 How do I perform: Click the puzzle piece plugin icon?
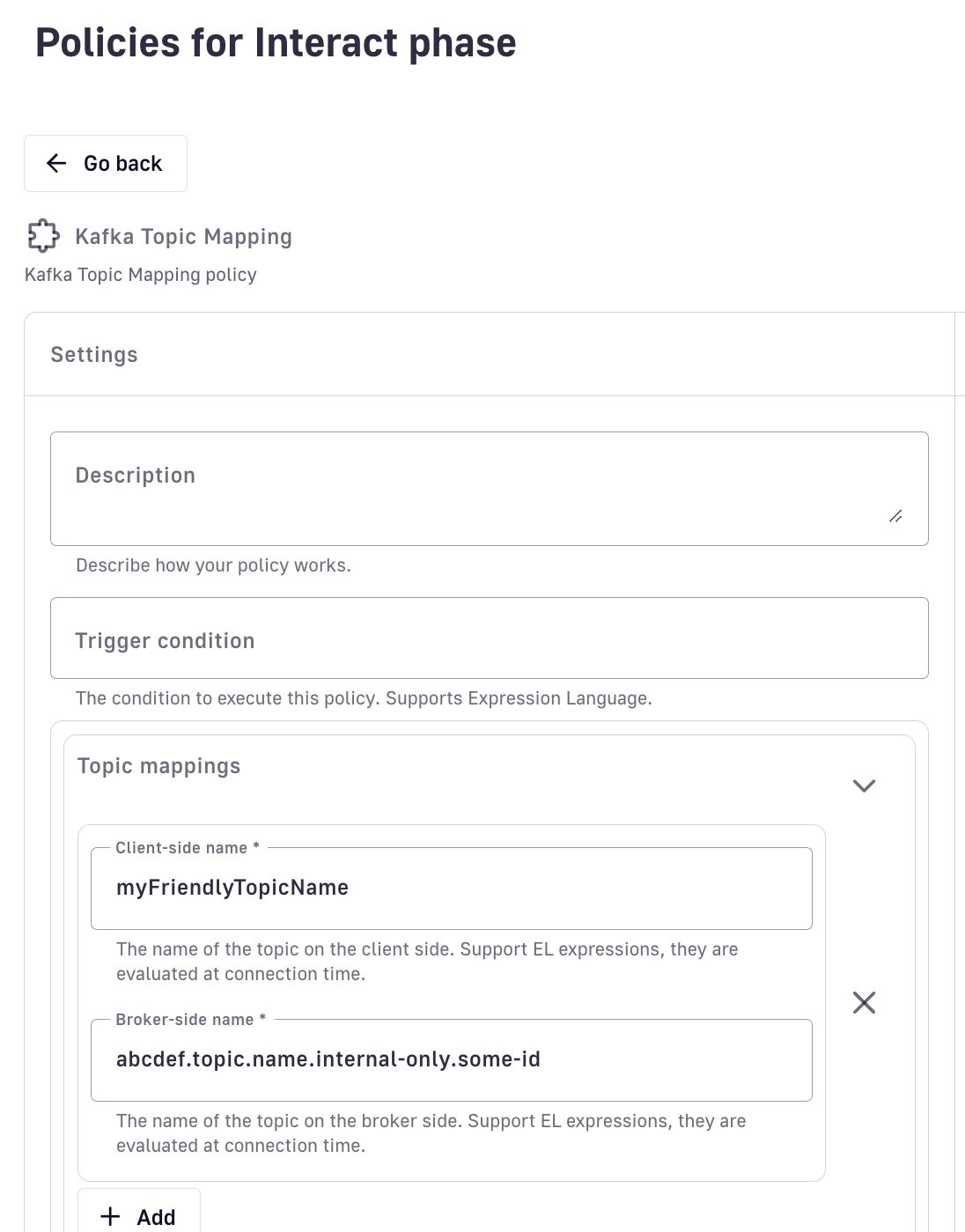43,236
